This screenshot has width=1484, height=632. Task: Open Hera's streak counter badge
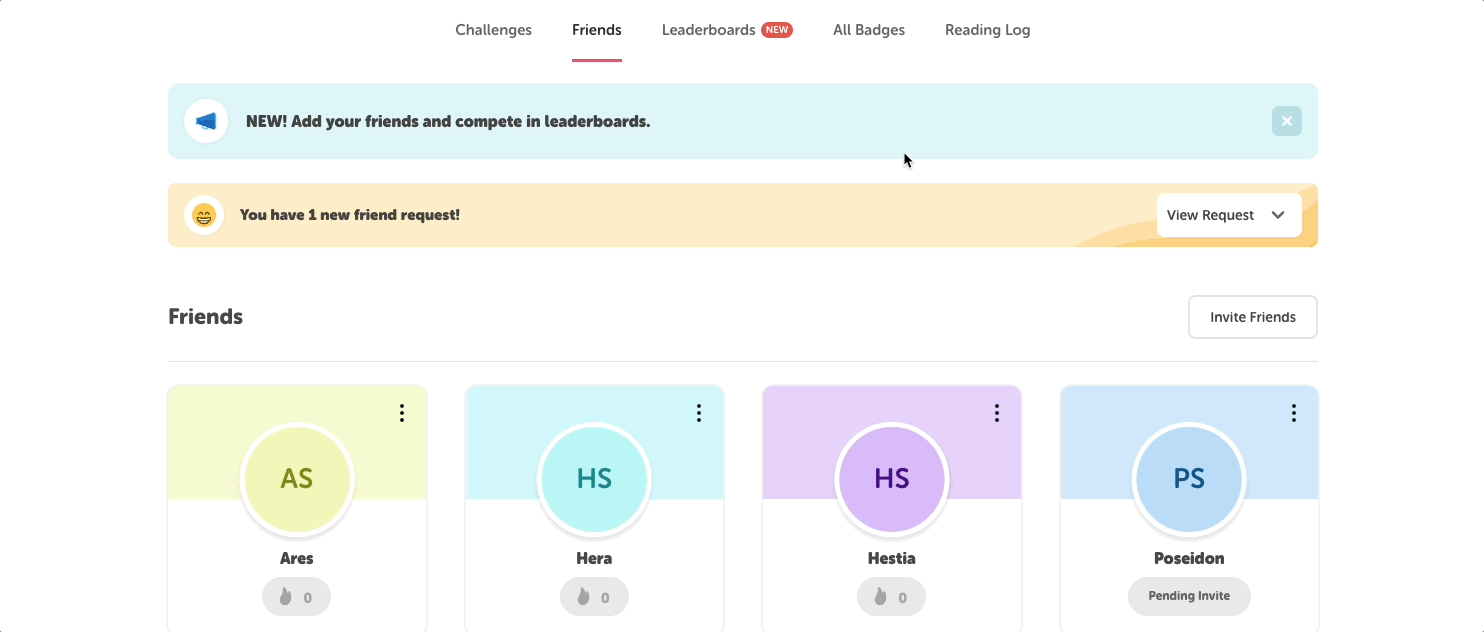click(594, 596)
